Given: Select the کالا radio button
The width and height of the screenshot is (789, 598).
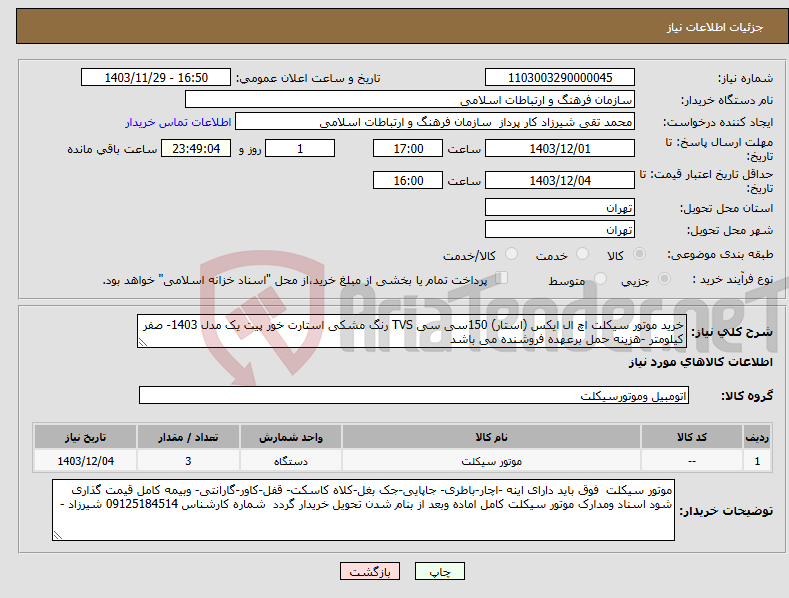Looking at the screenshot, I should [639, 254].
